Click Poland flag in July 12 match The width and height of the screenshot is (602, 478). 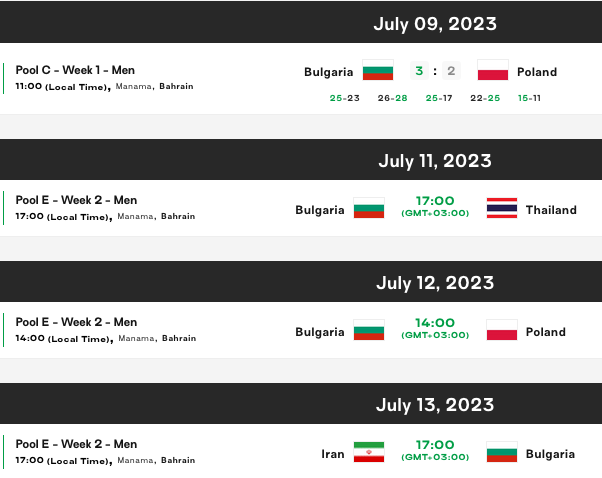(502, 332)
